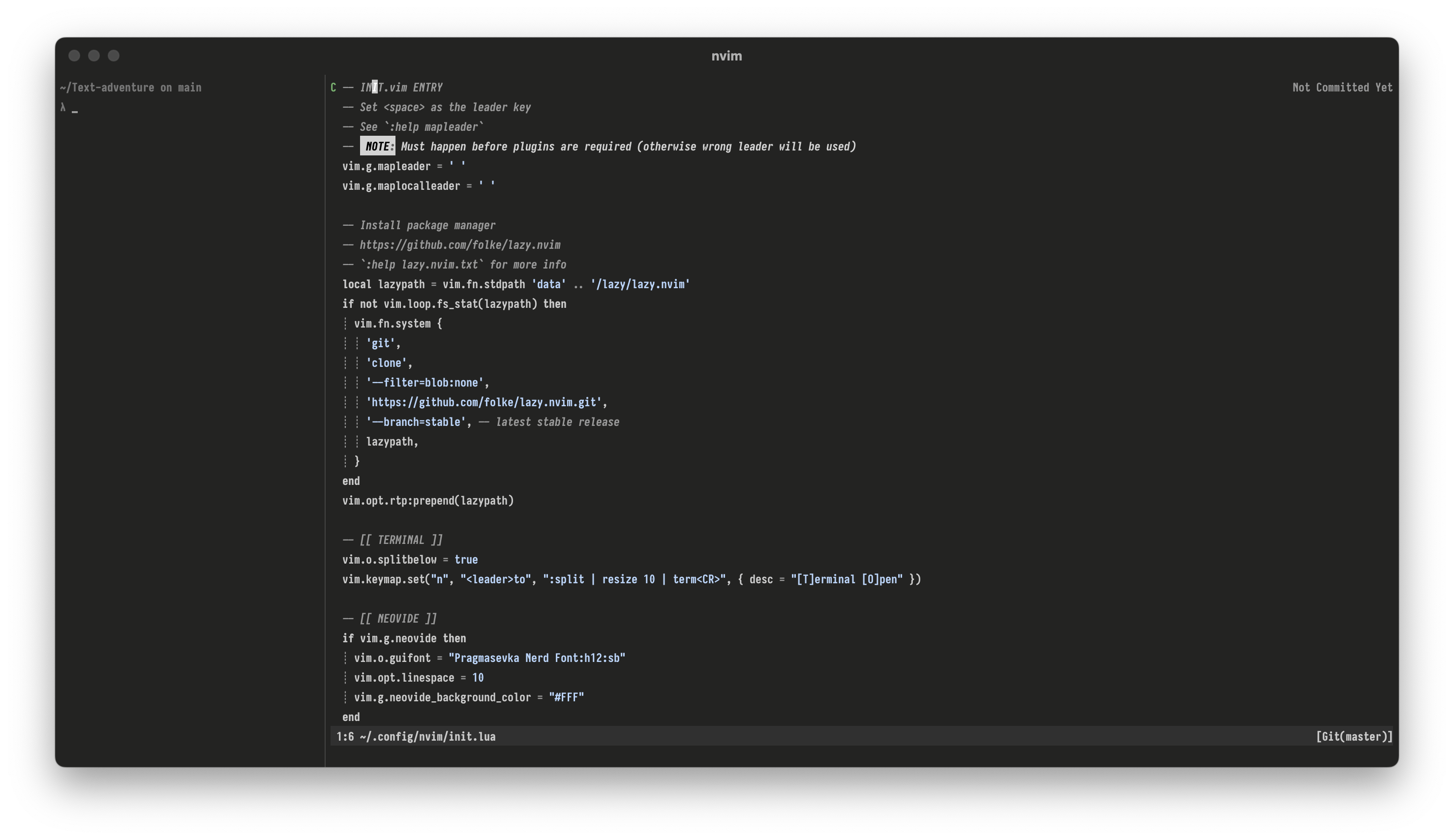Click the true value after splitbelow
This screenshot has height=840, width=1454.
(466, 560)
